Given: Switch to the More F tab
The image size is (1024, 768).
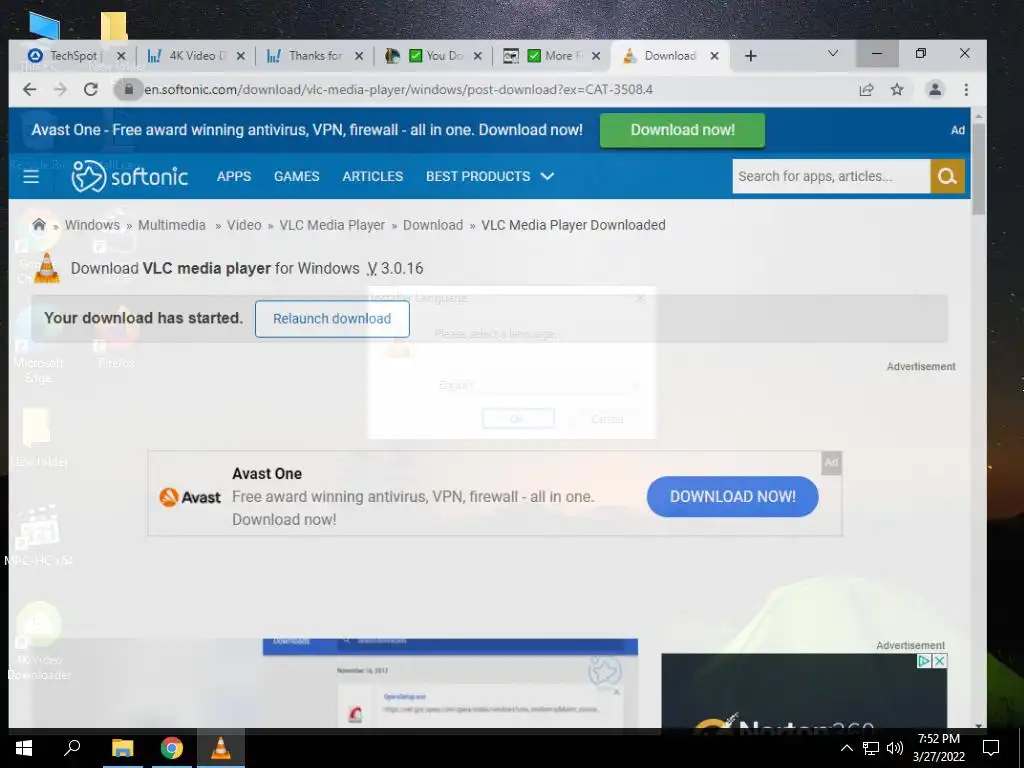Looking at the screenshot, I should (551, 56).
